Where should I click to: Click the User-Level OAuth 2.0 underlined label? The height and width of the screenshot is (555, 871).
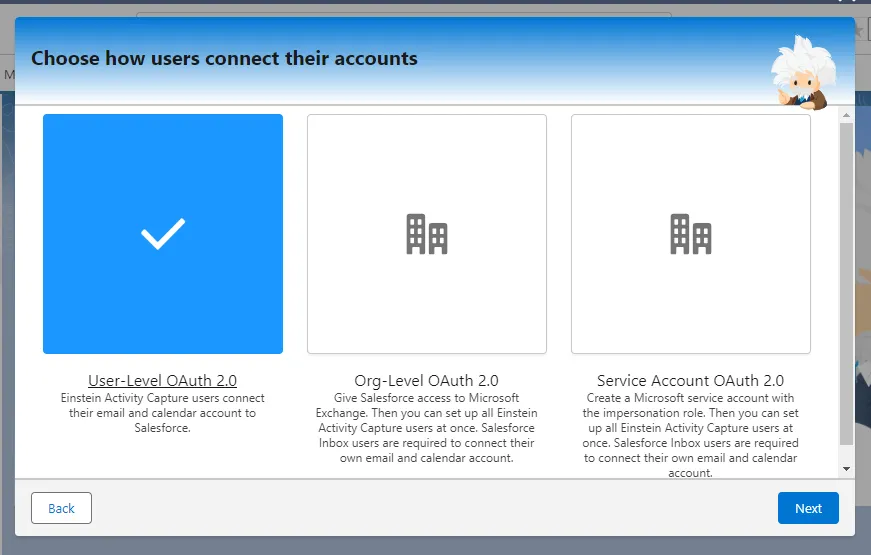(163, 380)
